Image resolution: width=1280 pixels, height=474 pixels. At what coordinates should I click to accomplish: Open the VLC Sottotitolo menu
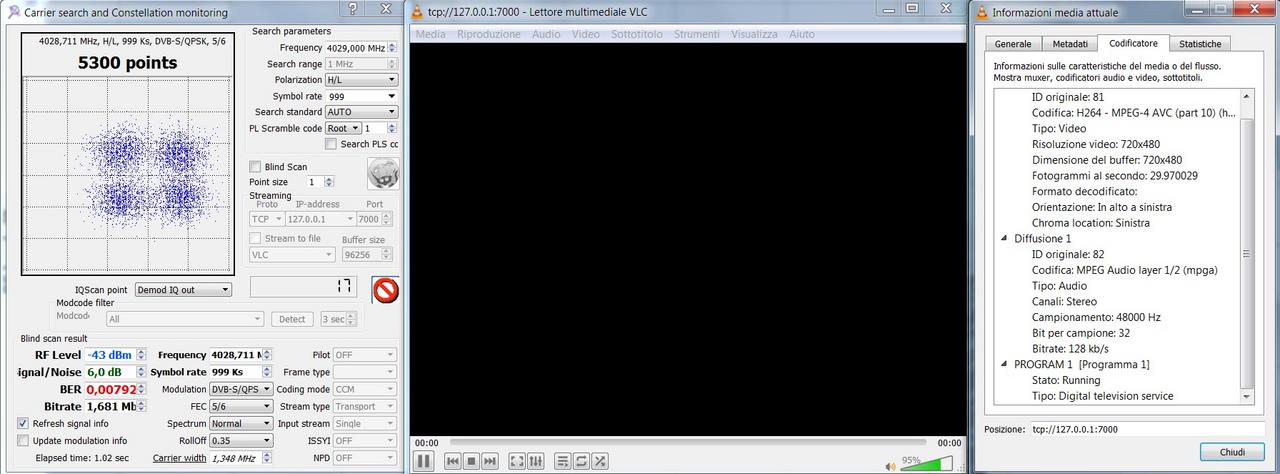coord(637,34)
